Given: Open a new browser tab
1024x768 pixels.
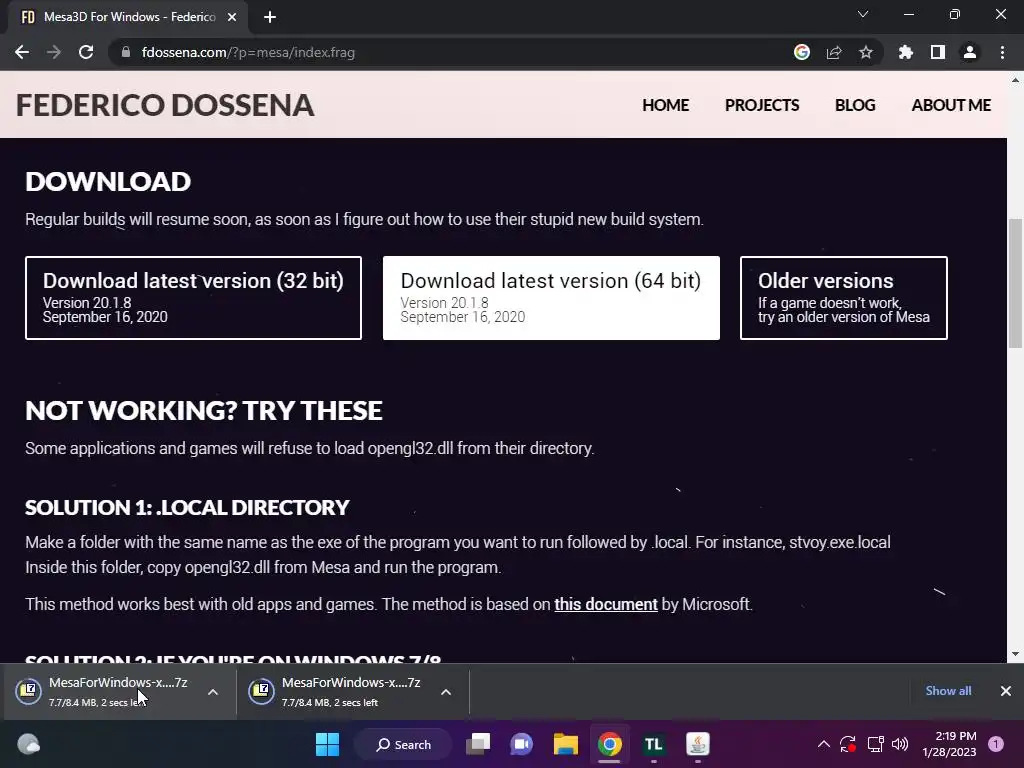Looking at the screenshot, I should [x=270, y=17].
